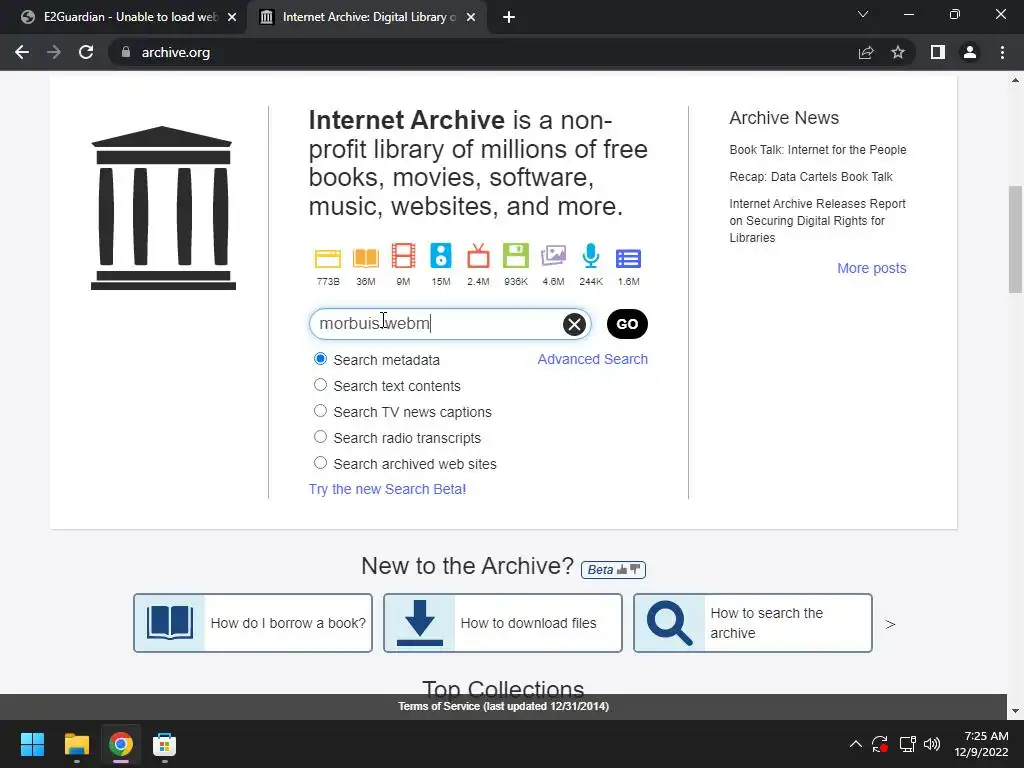Open Terms of Service footer link

[504, 706]
